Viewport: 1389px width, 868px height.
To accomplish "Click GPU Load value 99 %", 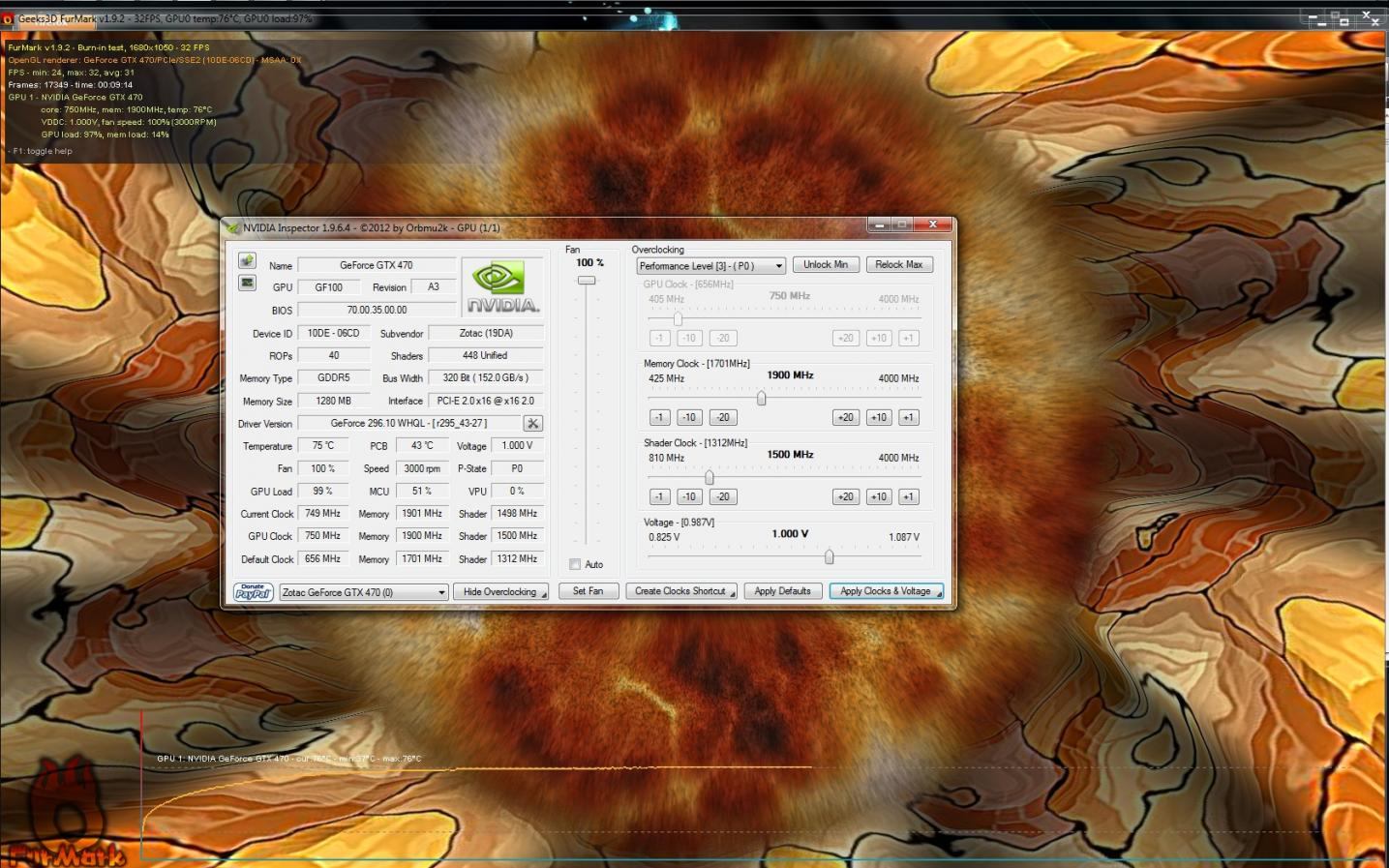I will tap(323, 492).
